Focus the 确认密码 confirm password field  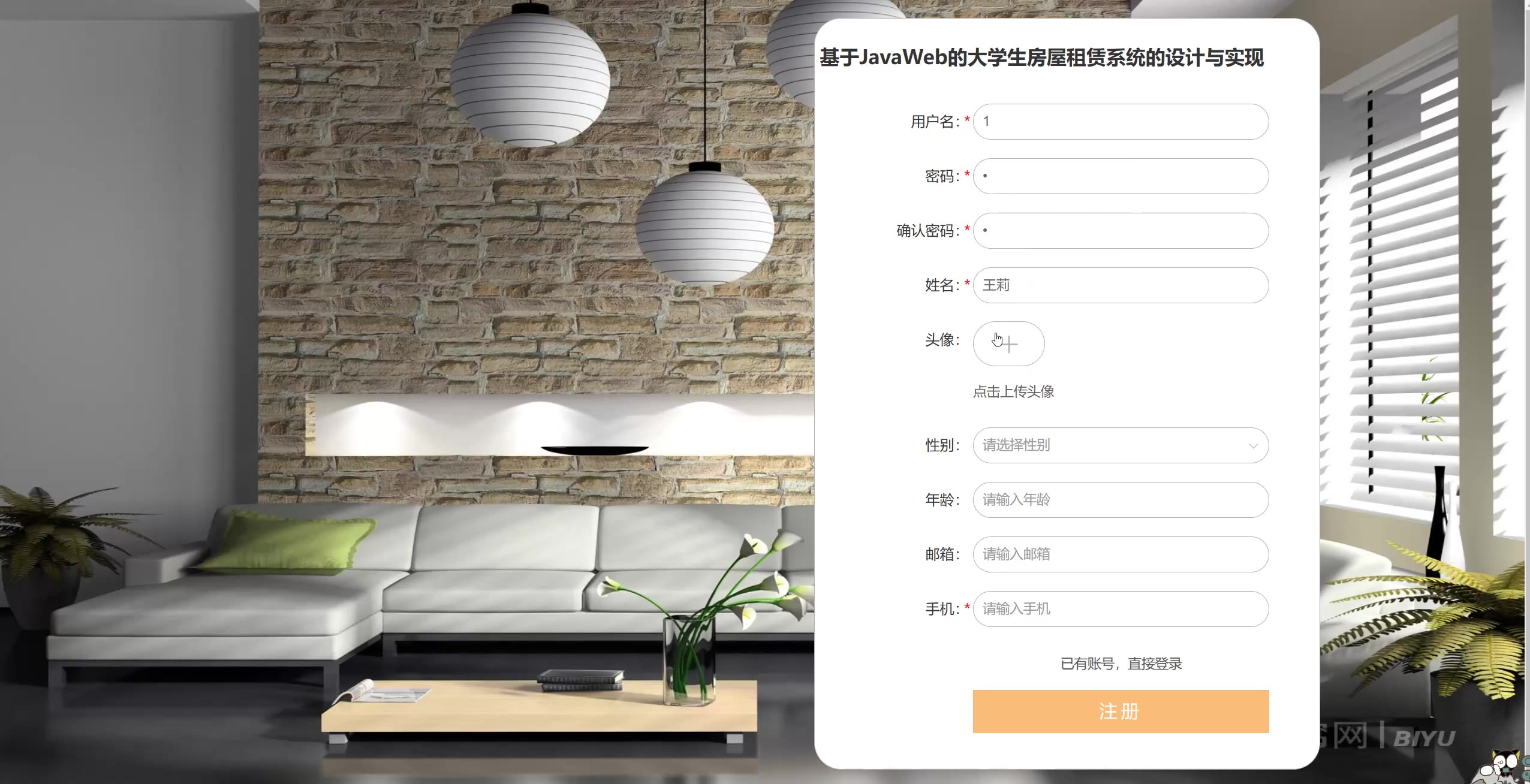click(x=1121, y=231)
